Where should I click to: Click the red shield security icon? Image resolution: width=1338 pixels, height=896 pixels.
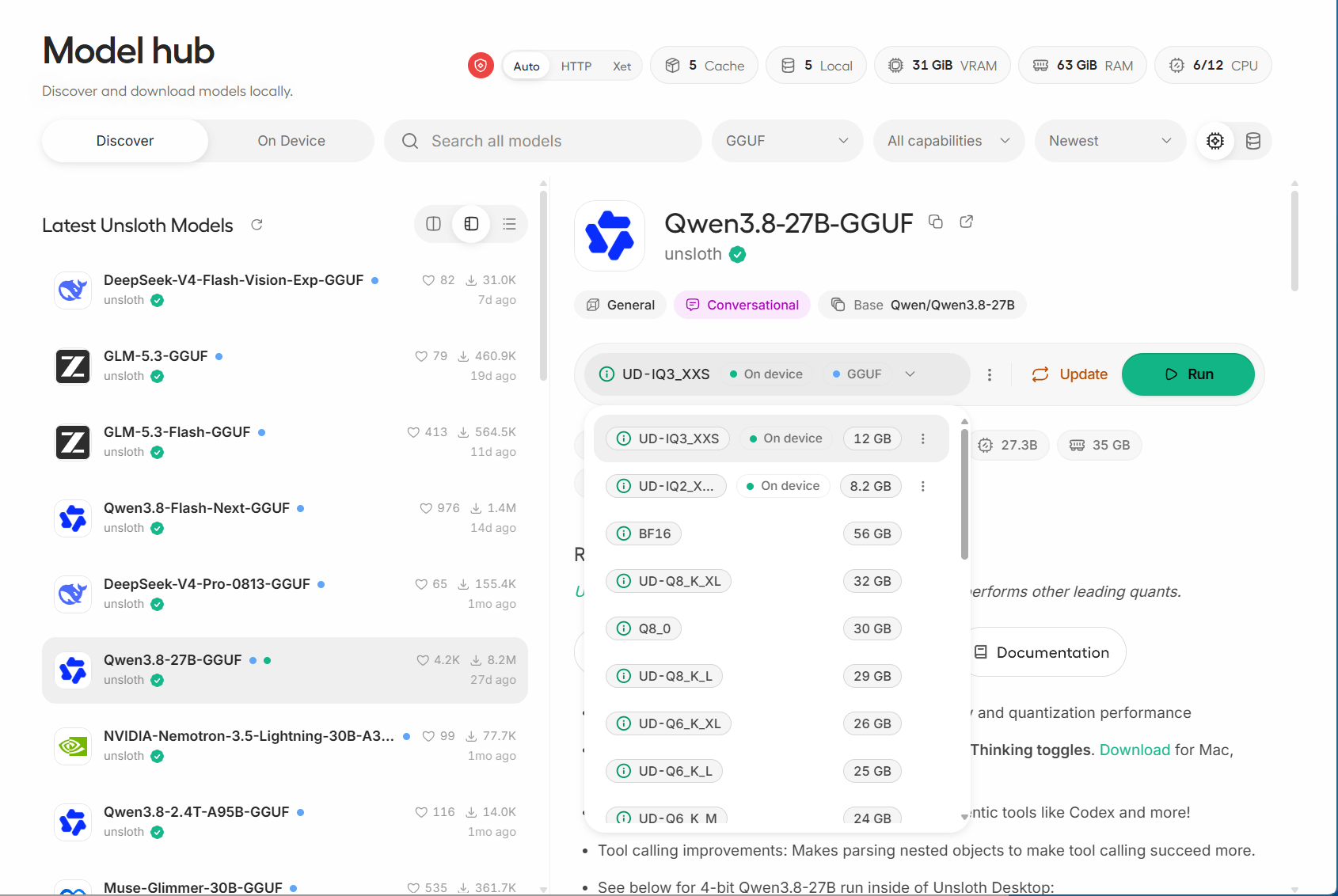pos(481,65)
